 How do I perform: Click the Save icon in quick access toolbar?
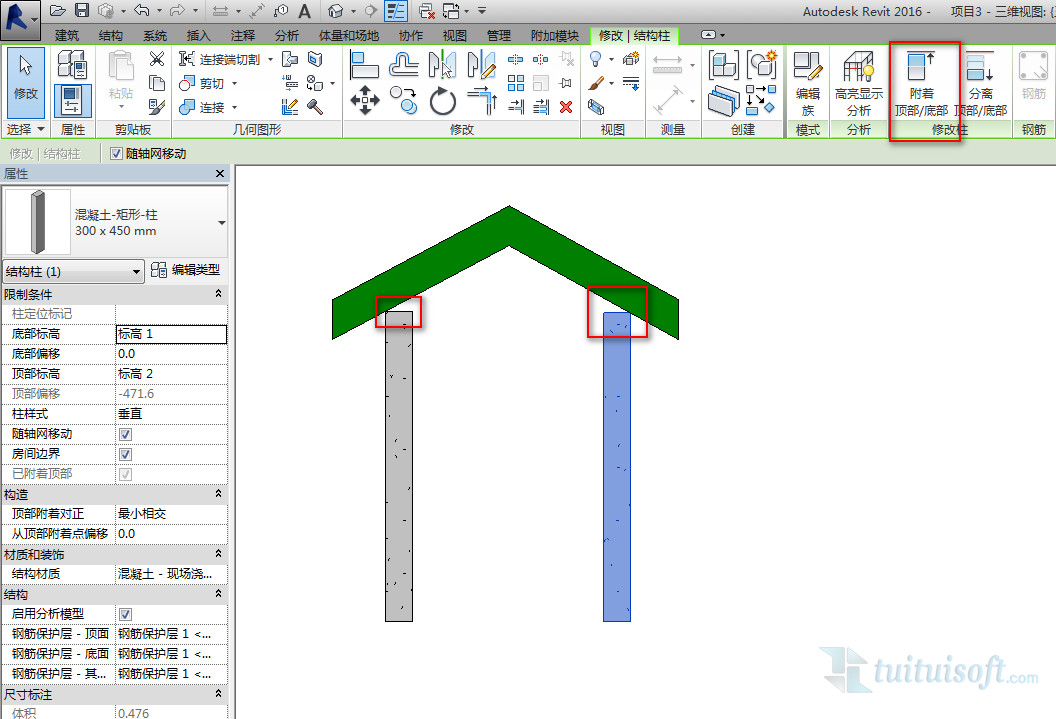[x=81, y=10]
